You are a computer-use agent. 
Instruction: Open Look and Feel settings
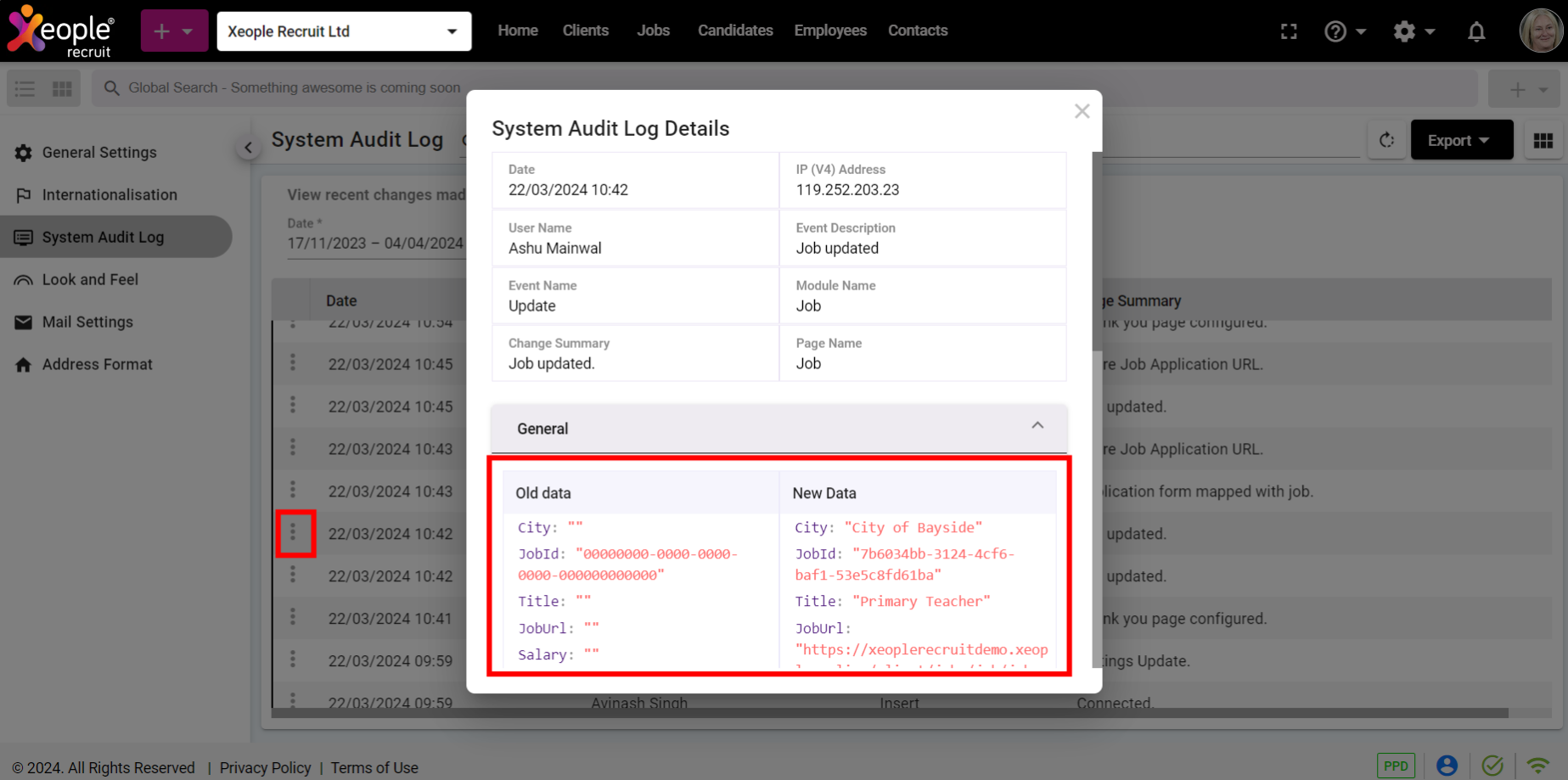[x=90, y=279]
